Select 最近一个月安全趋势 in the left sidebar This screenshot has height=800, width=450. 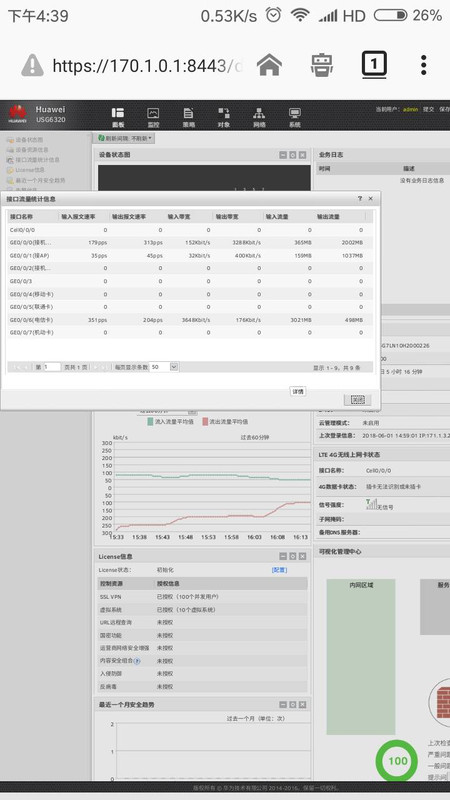point(40,180)
